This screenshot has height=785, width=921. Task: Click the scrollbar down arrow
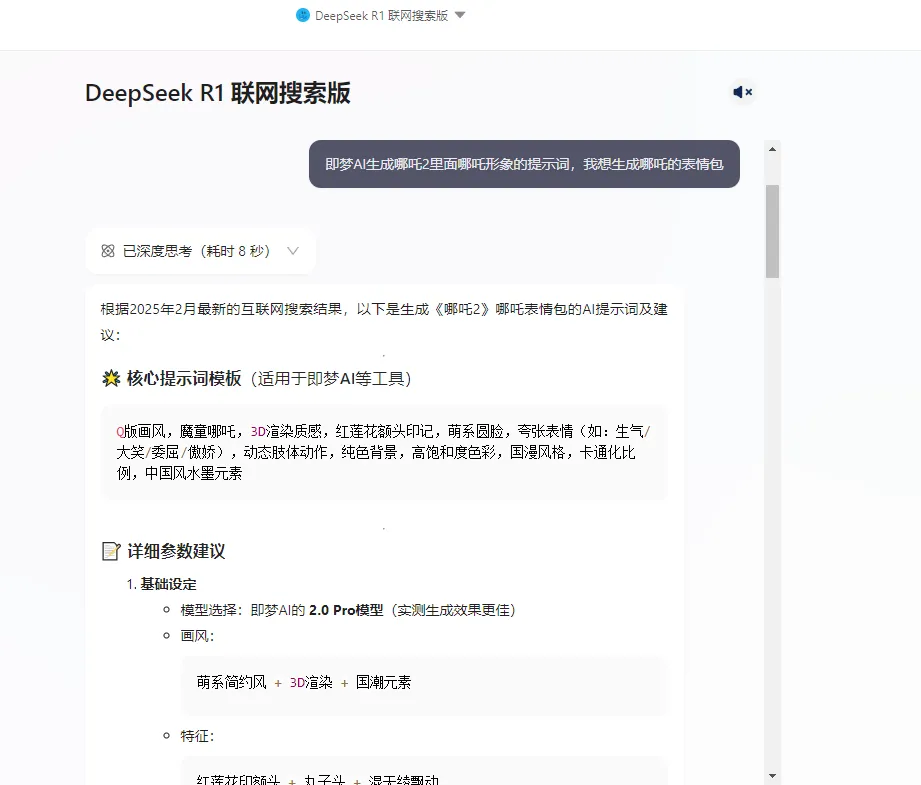[772, 776]
